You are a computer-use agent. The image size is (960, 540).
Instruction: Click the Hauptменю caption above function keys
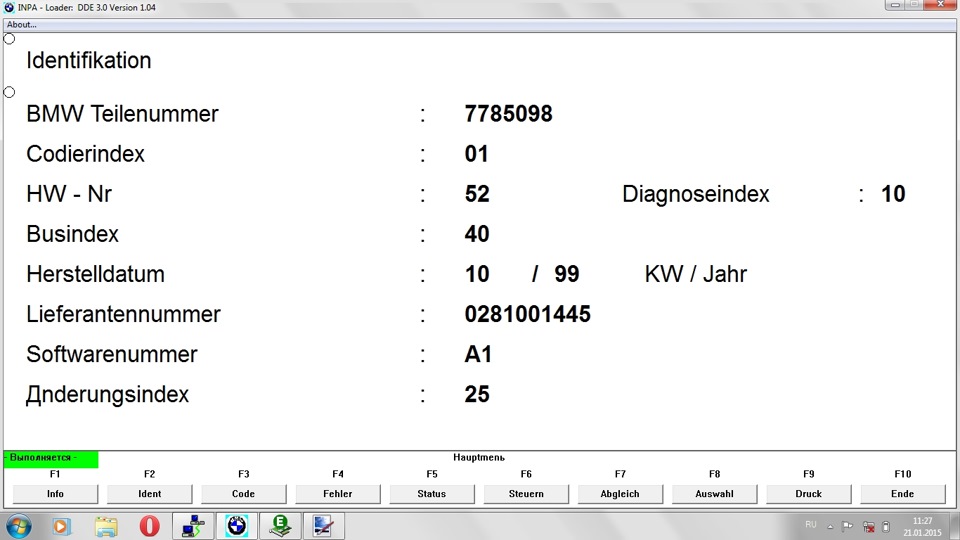[479, 457]
